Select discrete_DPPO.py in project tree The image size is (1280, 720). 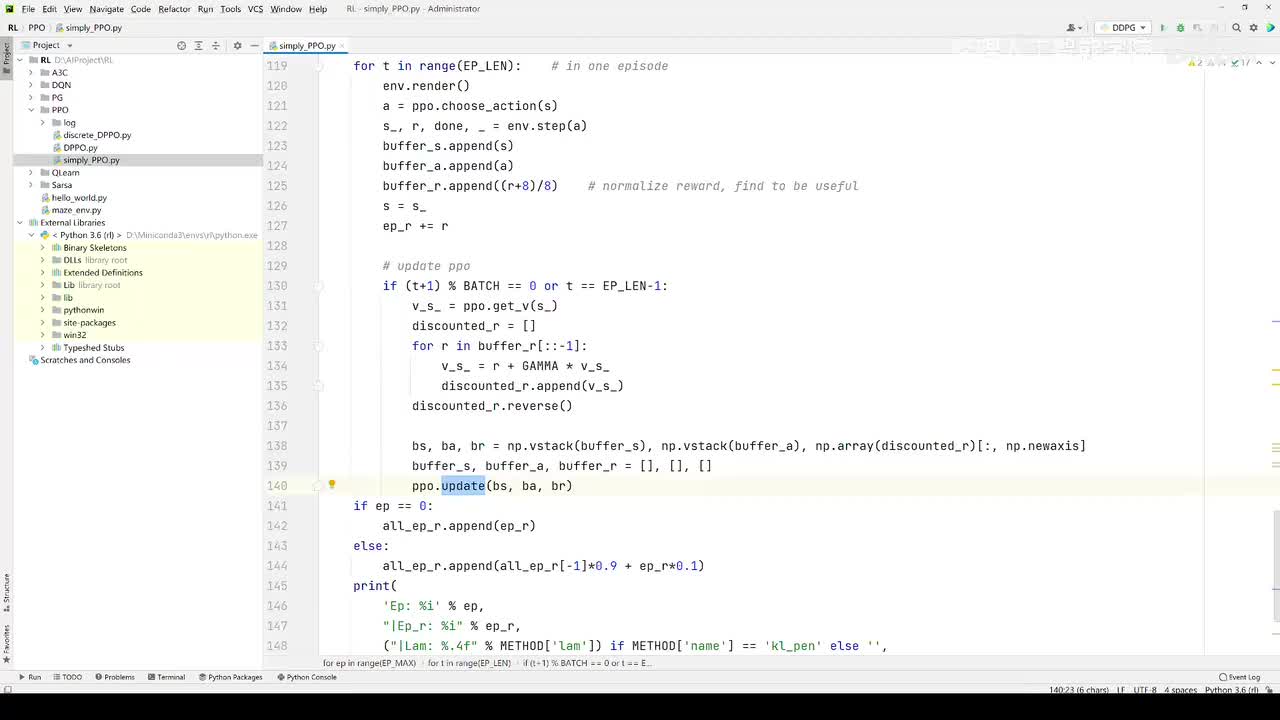point(97,135)
